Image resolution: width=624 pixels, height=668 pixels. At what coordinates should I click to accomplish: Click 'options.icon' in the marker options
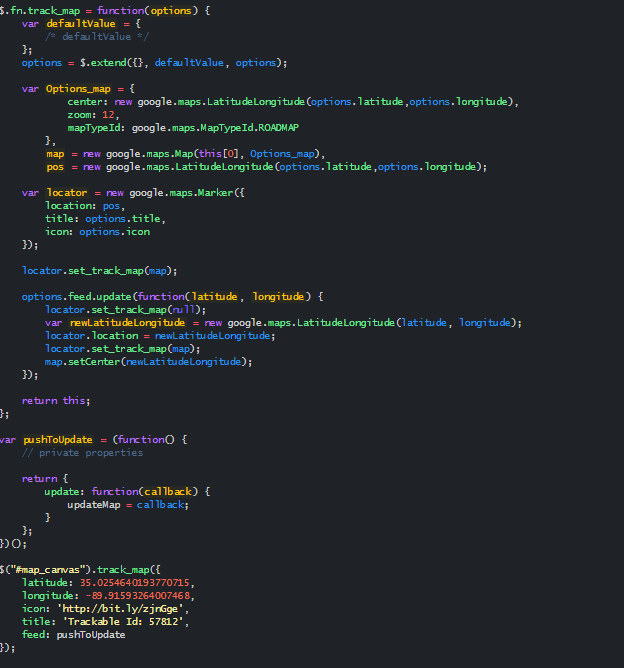pos(115,232)
